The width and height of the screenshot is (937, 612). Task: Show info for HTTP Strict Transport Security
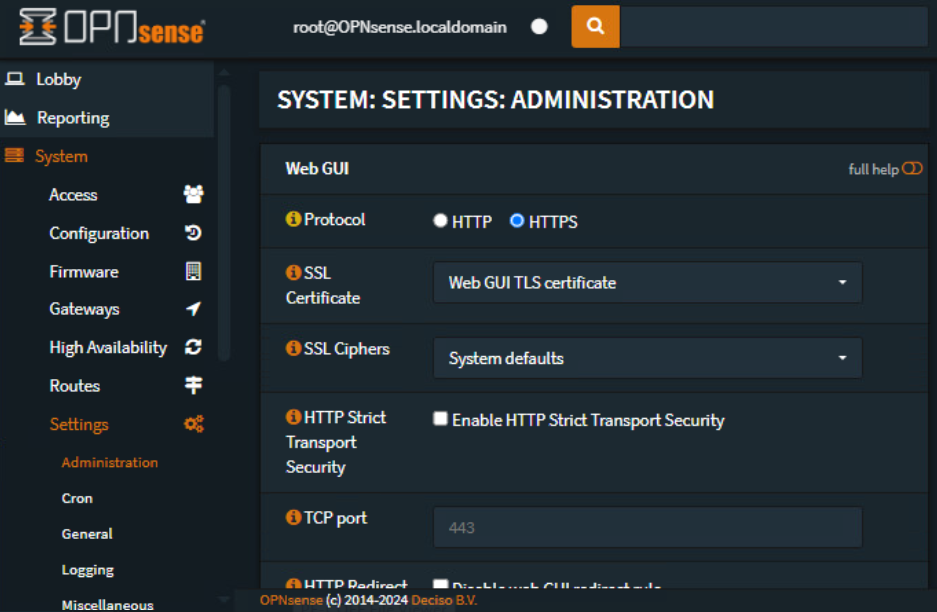293,417
